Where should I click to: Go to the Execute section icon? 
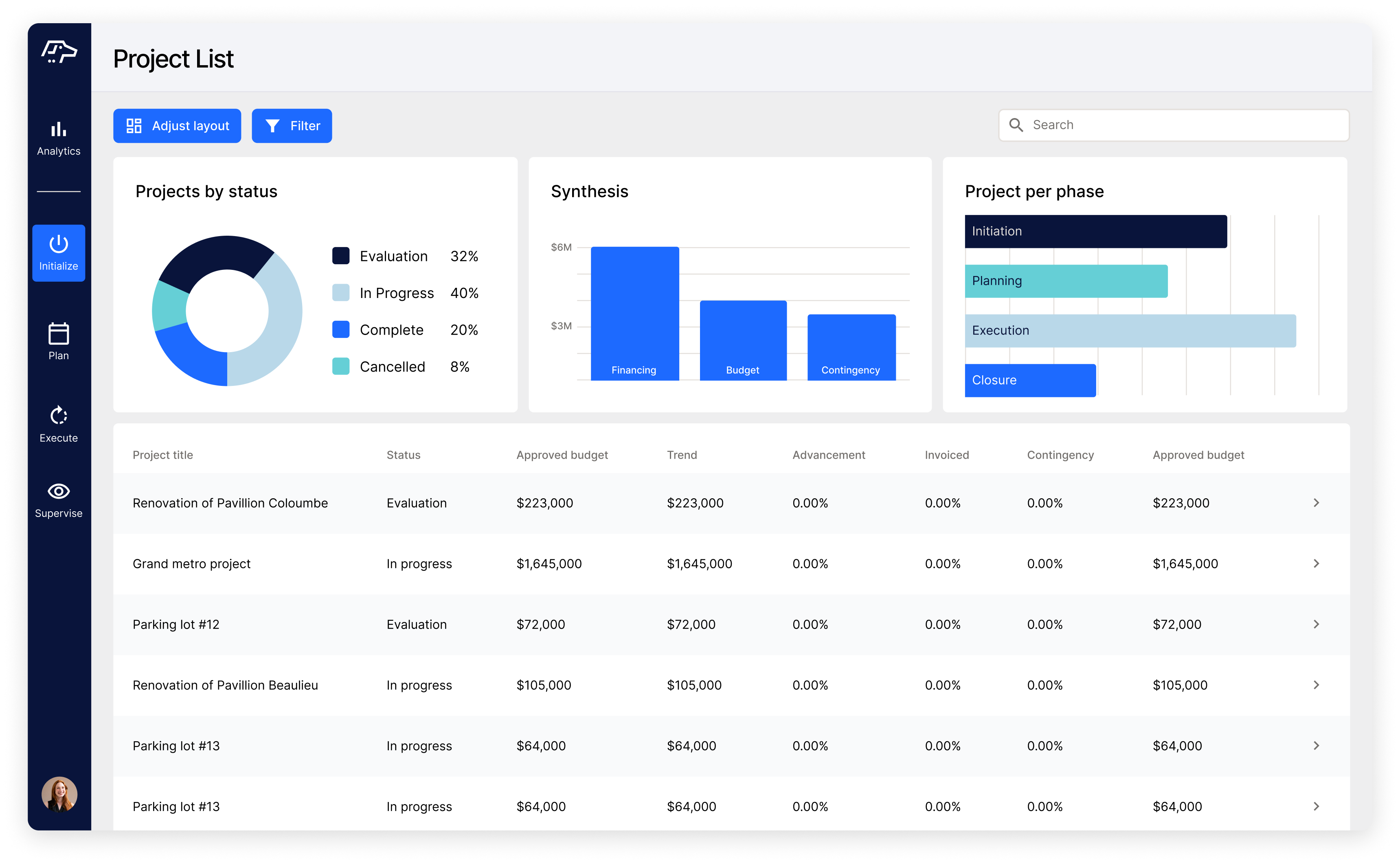(58, 416)
